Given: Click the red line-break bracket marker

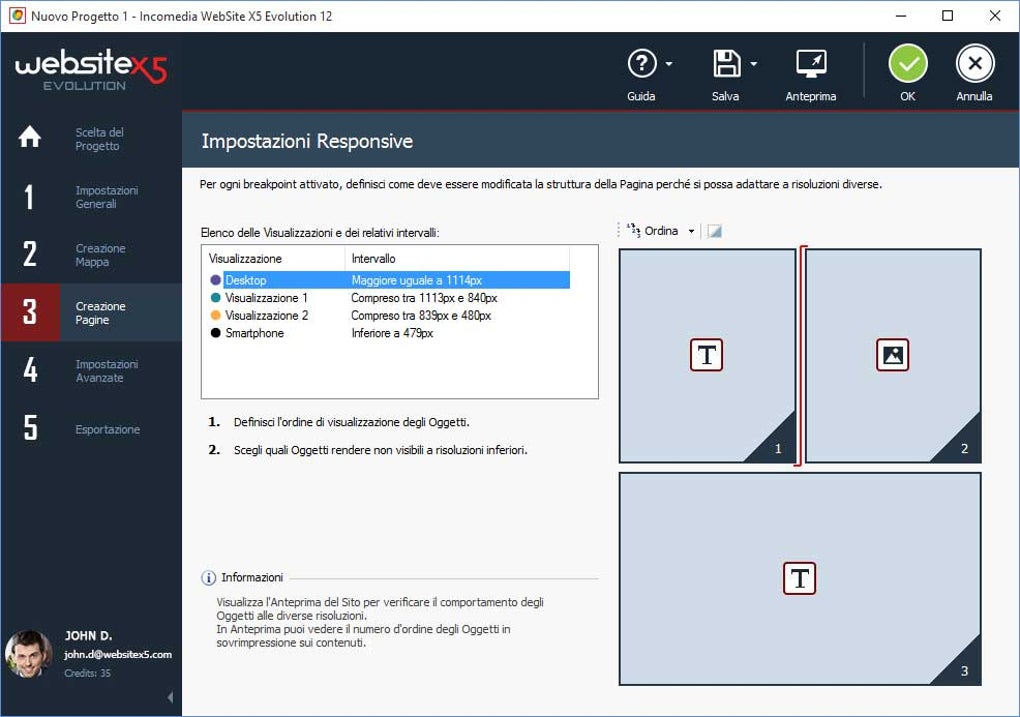Looking at the screenshot, I should pos(801,356).
